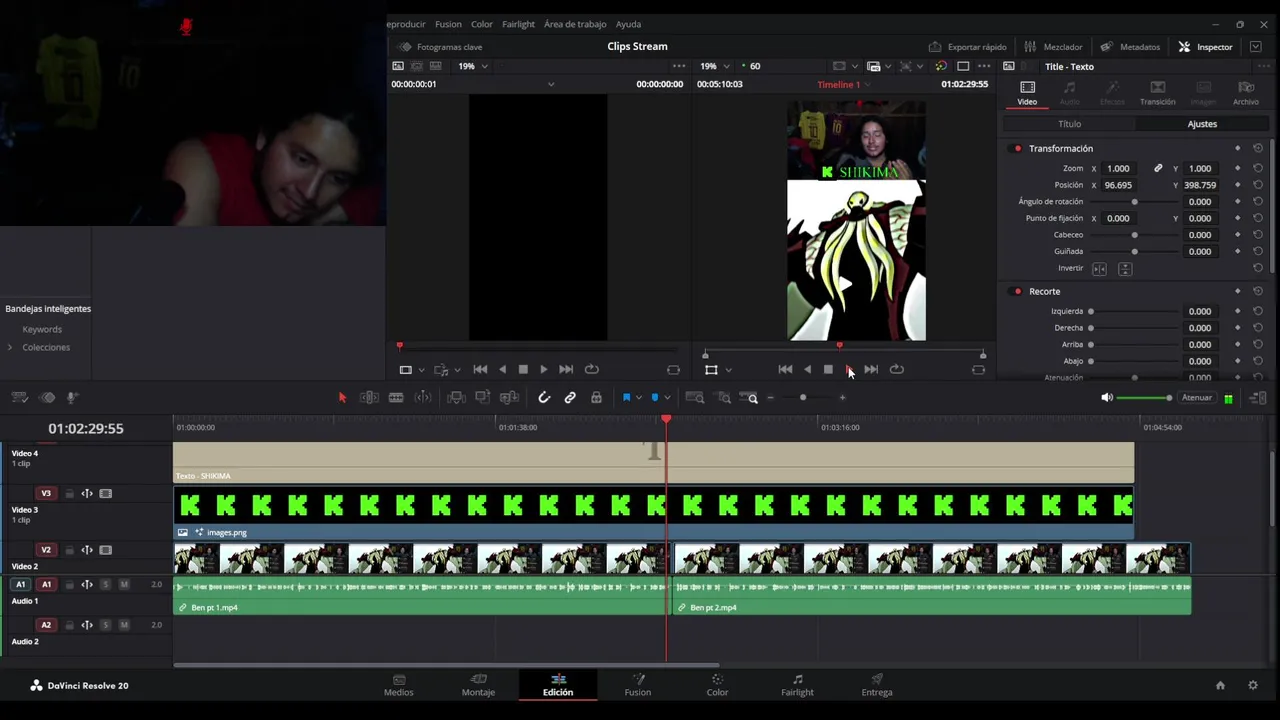This screenshot has width=1280, height=720.
Task: Select the Título sub-tab
Action: pos(1069,124)
